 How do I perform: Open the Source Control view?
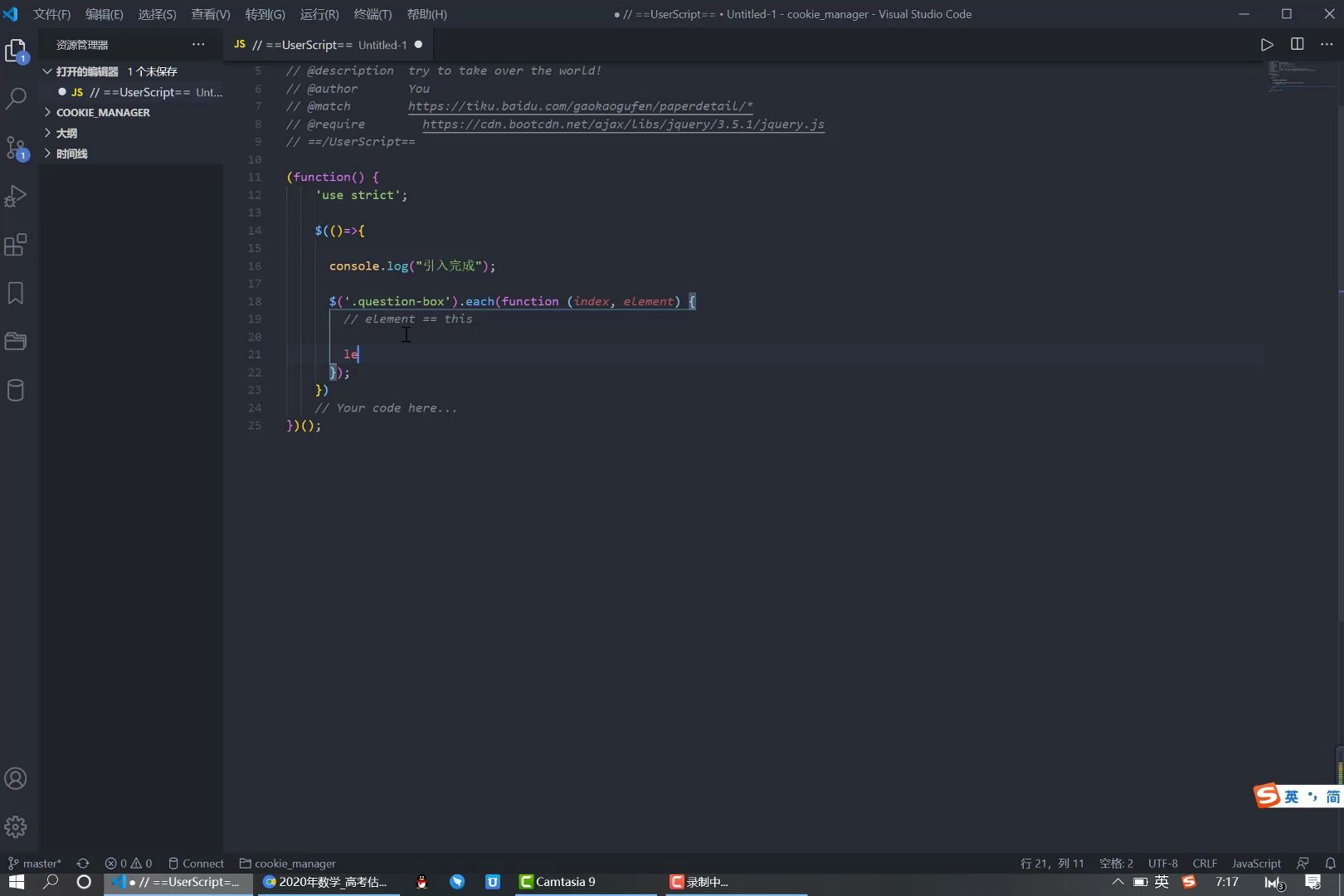[16, 148]
